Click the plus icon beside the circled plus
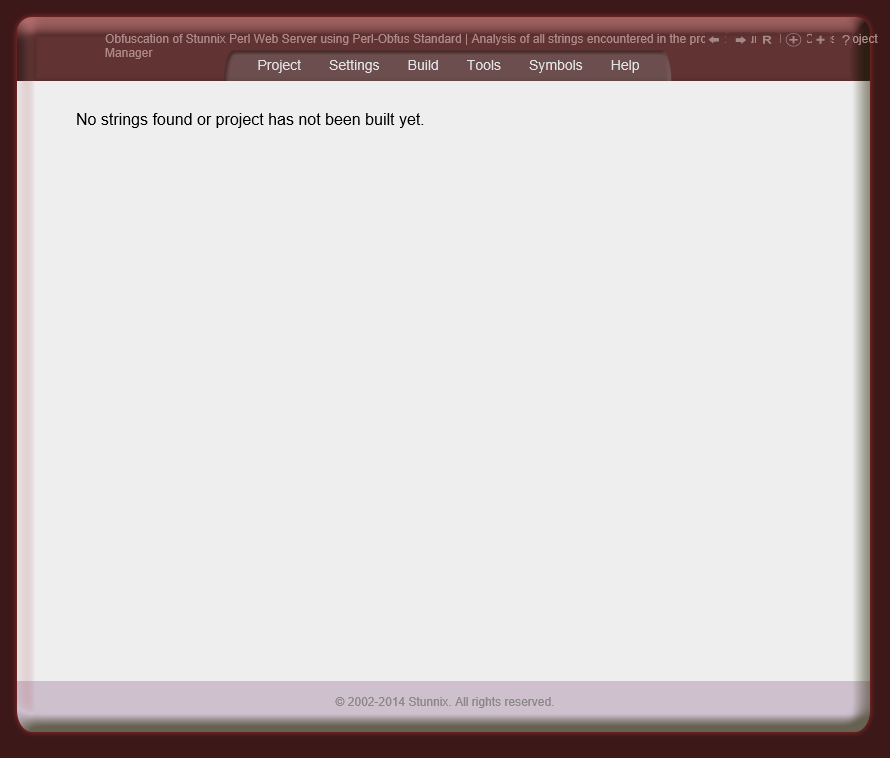This screenshot has height=758, width=890. click(x=821, y=39)
